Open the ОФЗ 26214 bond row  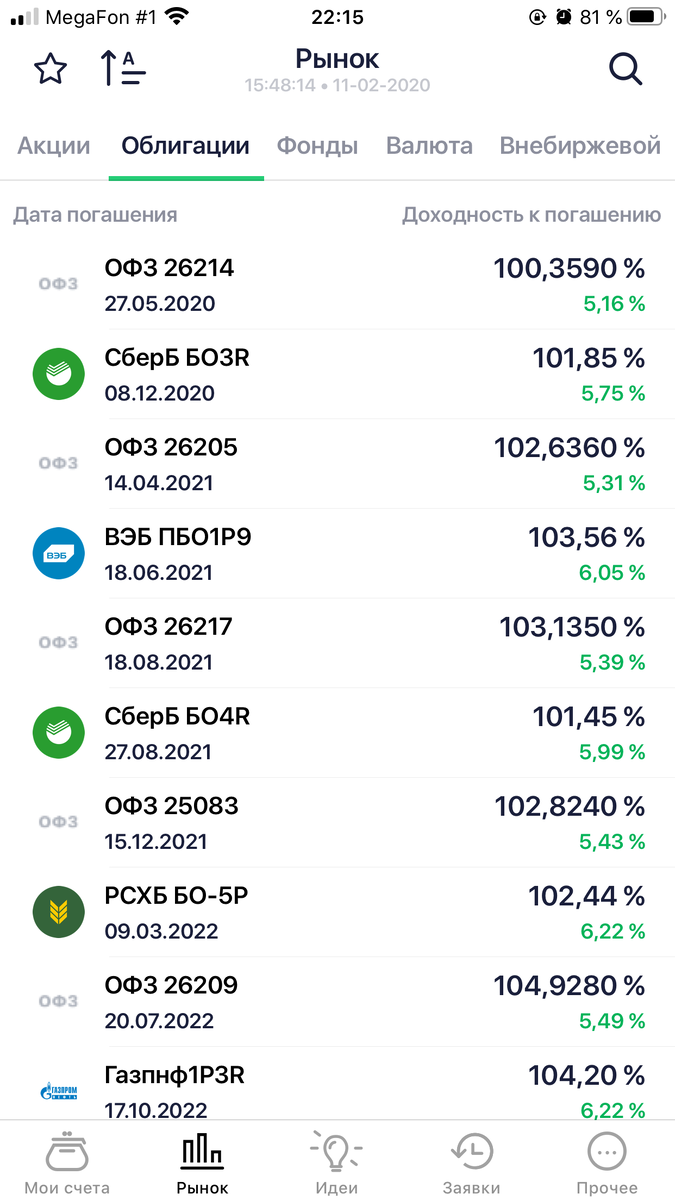point(337,284)
